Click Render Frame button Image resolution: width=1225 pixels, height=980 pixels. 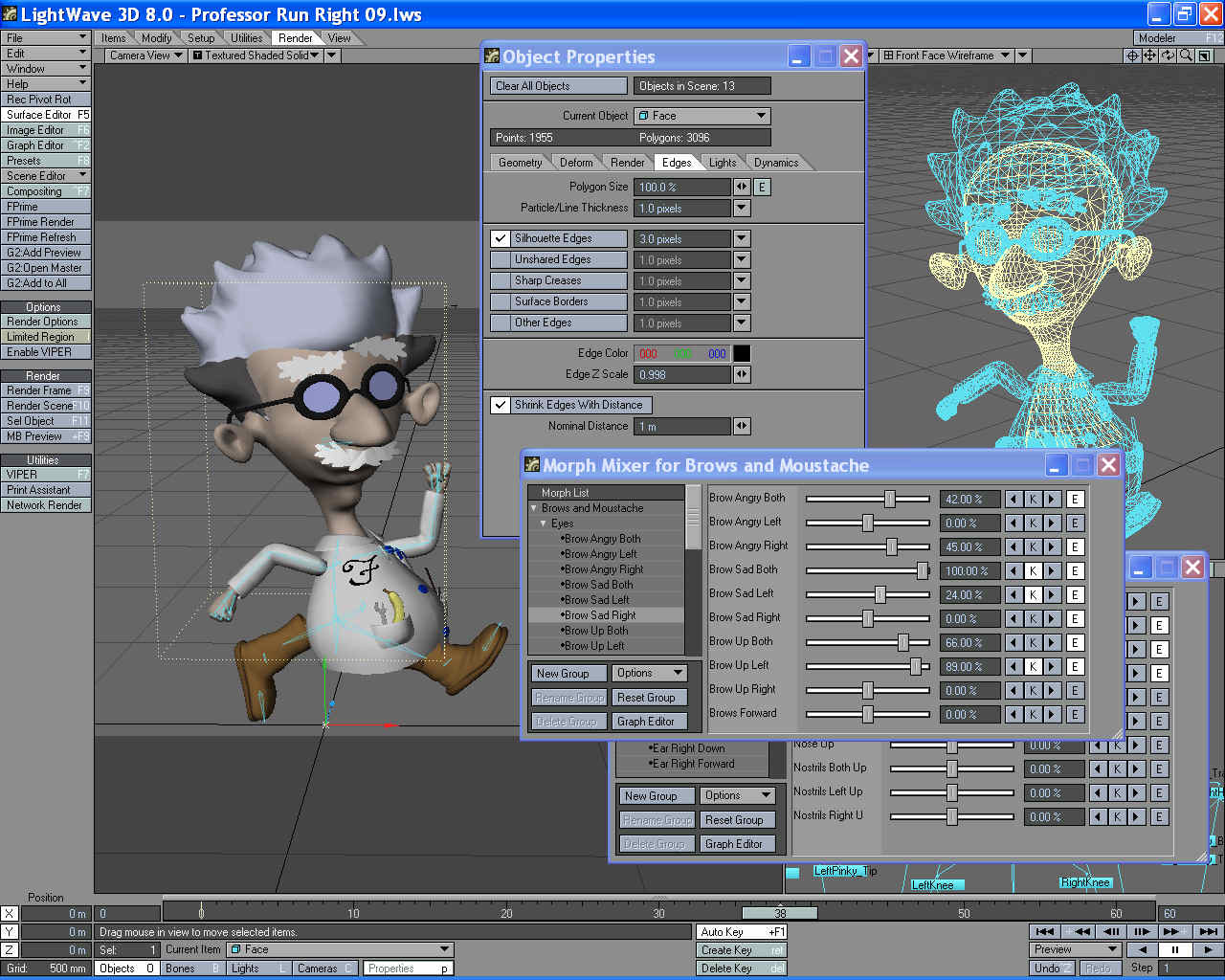(46, 390)
